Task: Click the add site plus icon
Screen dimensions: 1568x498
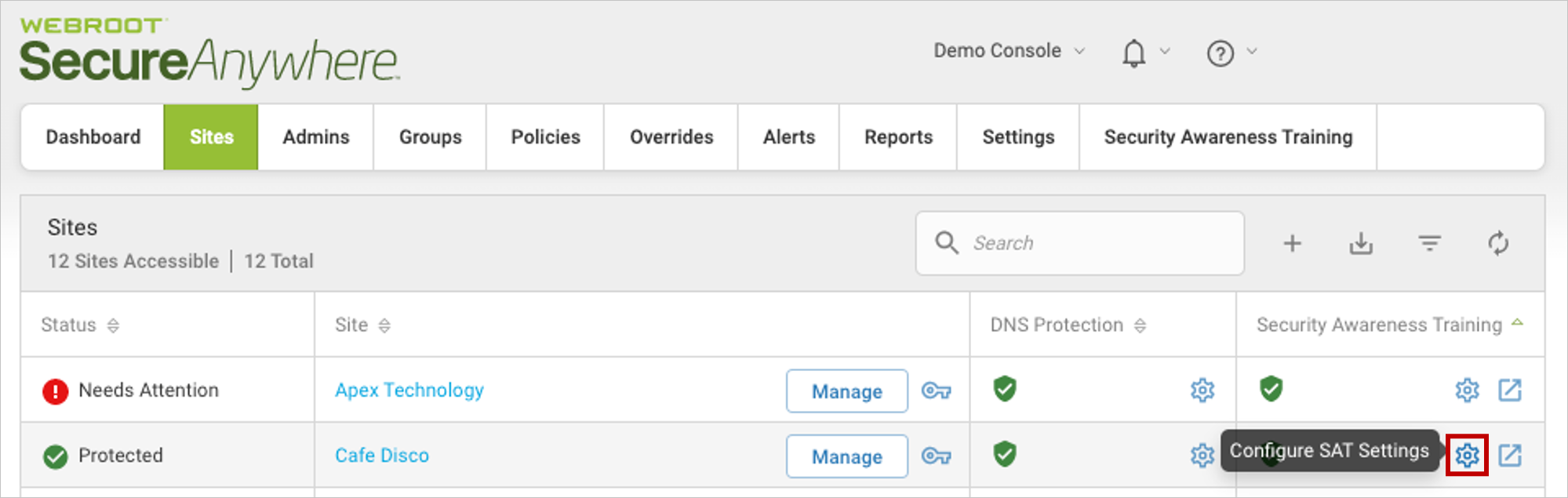Action: (1292, 243)
